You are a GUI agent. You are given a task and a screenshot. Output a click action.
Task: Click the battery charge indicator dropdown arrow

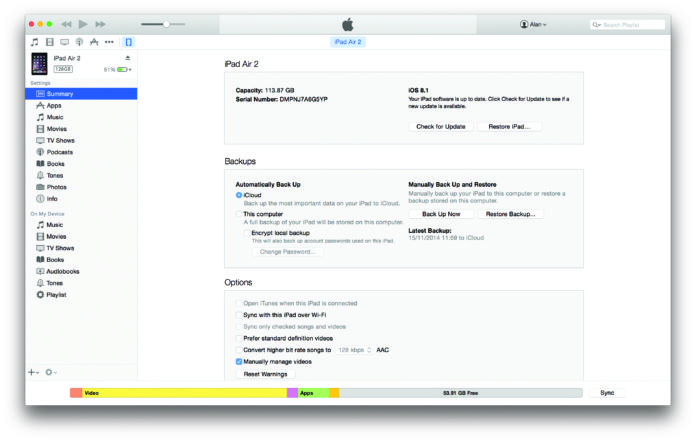click(130, 70)
